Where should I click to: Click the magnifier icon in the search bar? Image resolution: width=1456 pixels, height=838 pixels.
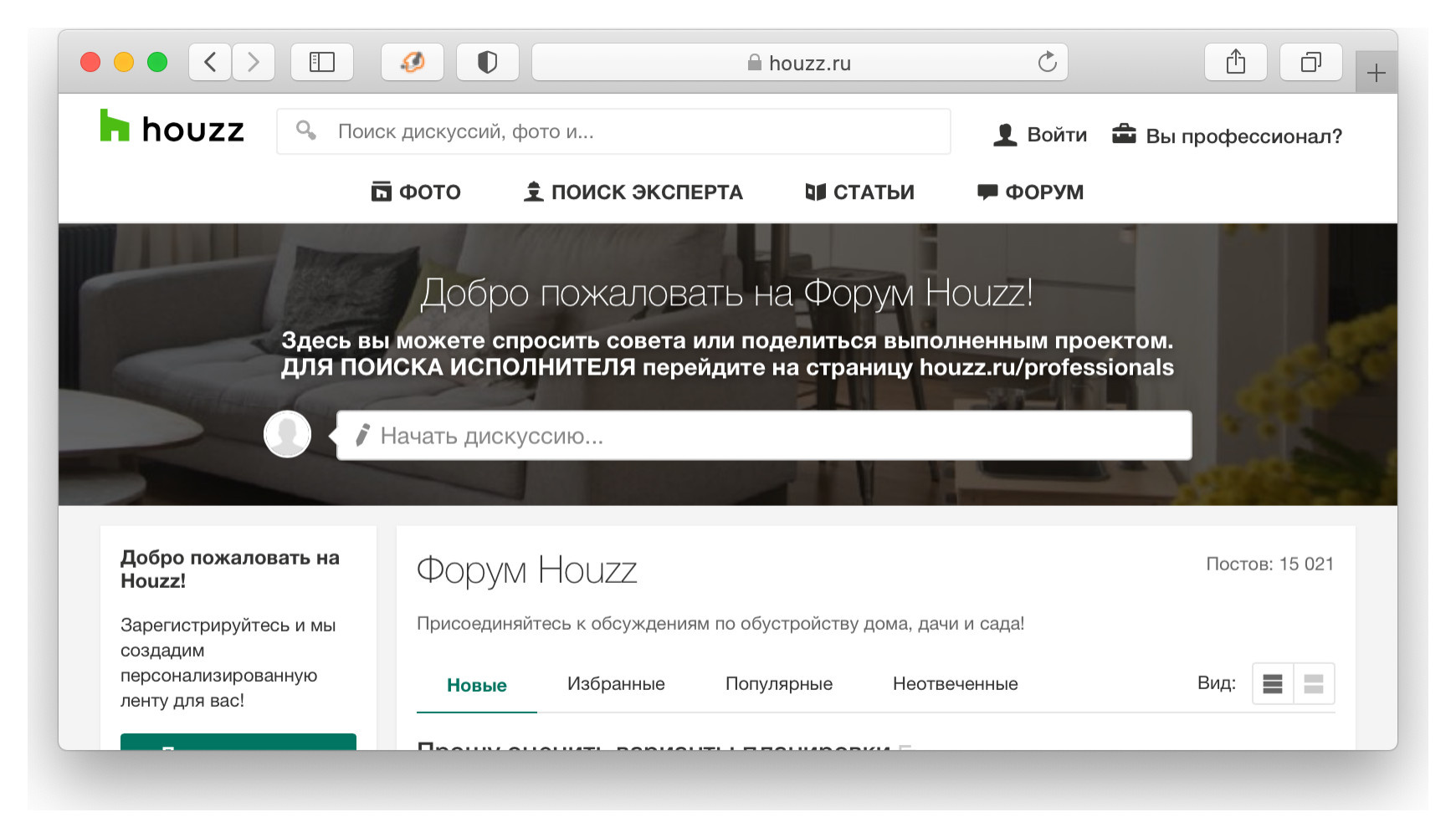click(x=305, y=130)
